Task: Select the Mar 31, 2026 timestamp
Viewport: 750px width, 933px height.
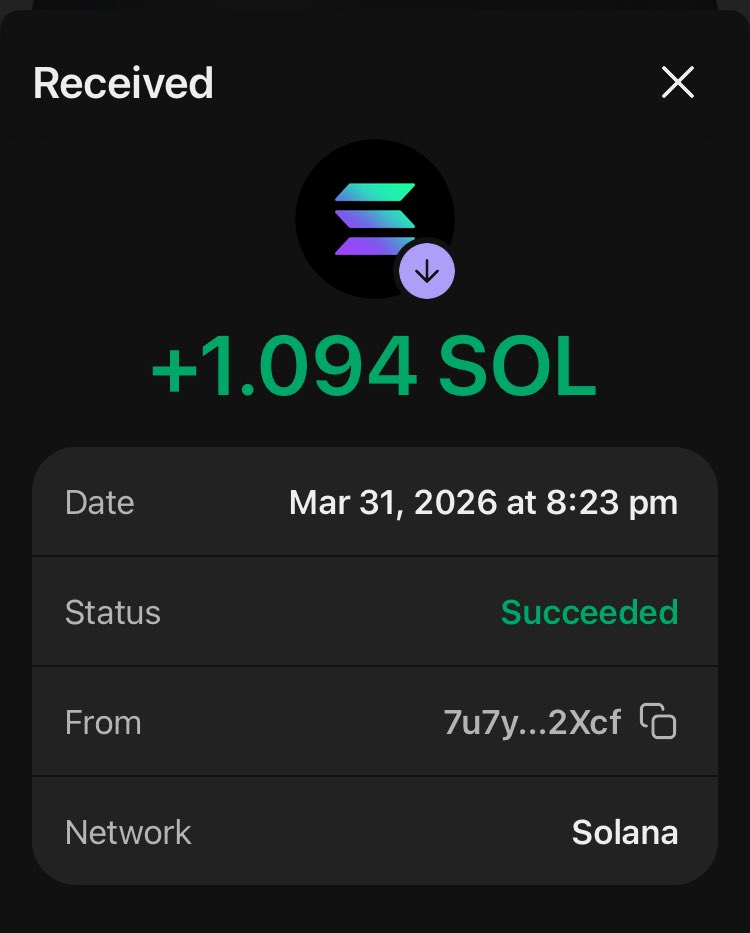Action: pyautogui.click(x=483, y=503)
